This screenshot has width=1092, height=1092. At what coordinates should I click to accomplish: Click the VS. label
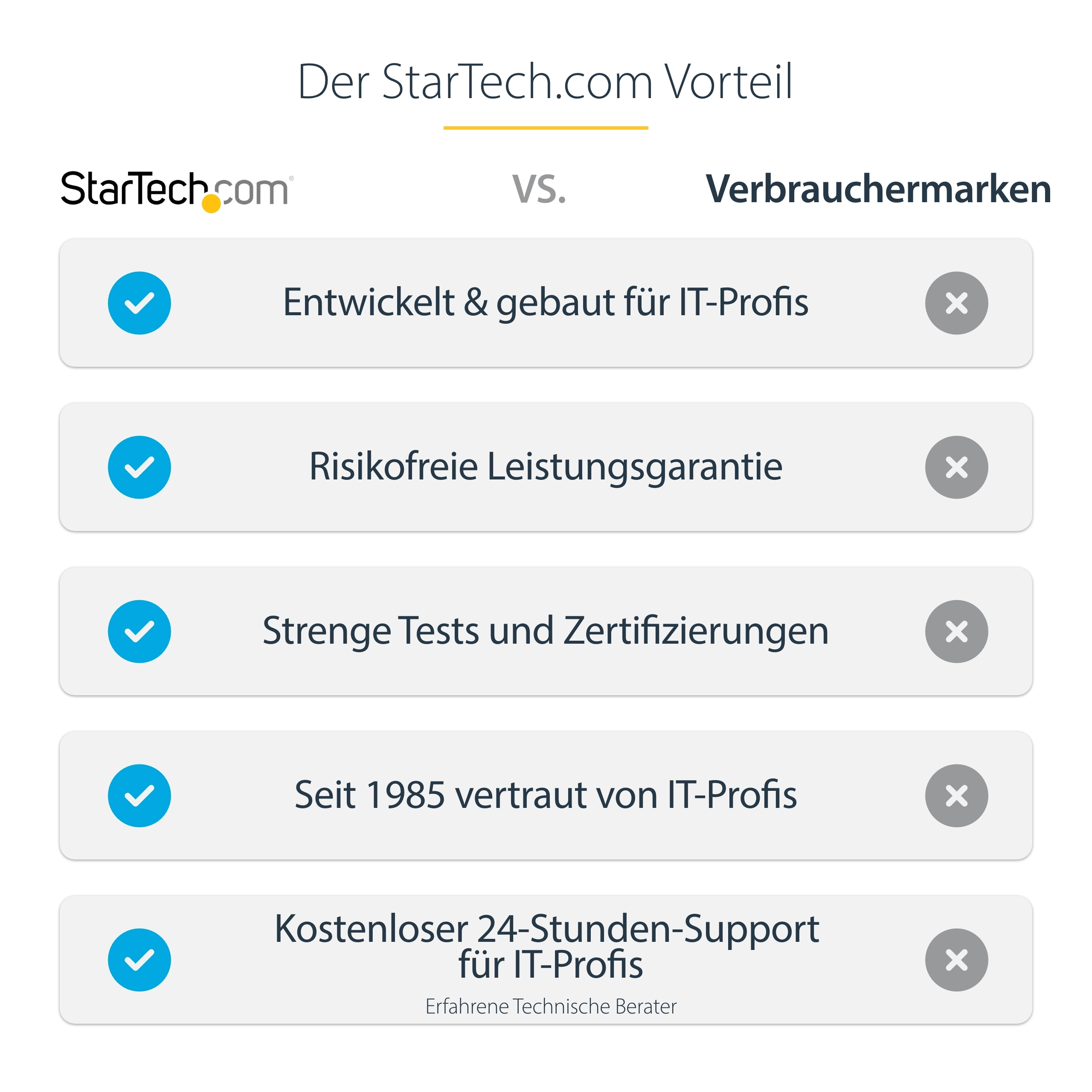pyautogui.click(x=539, y=190)
